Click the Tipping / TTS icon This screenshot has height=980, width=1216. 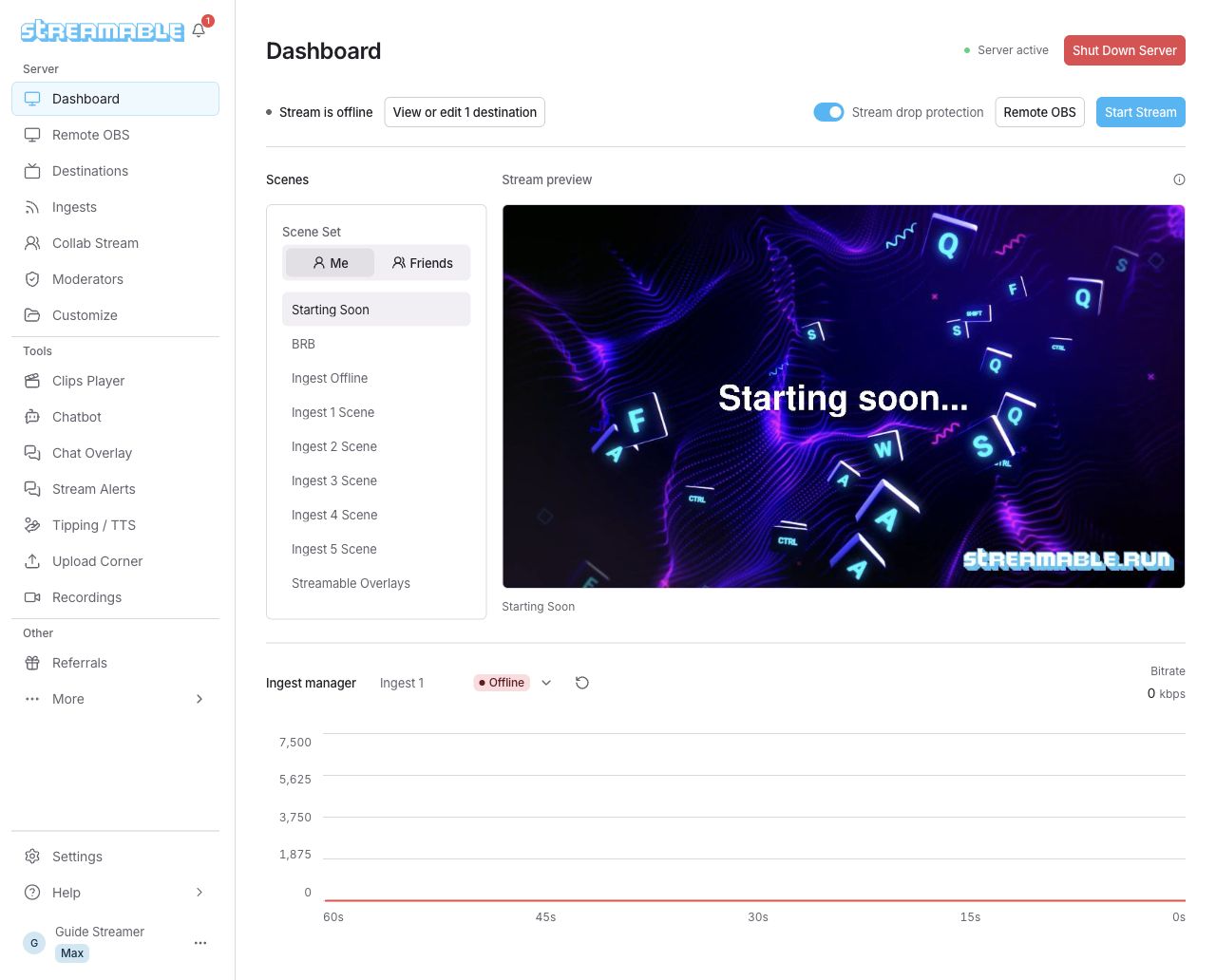tap(32, 525)
